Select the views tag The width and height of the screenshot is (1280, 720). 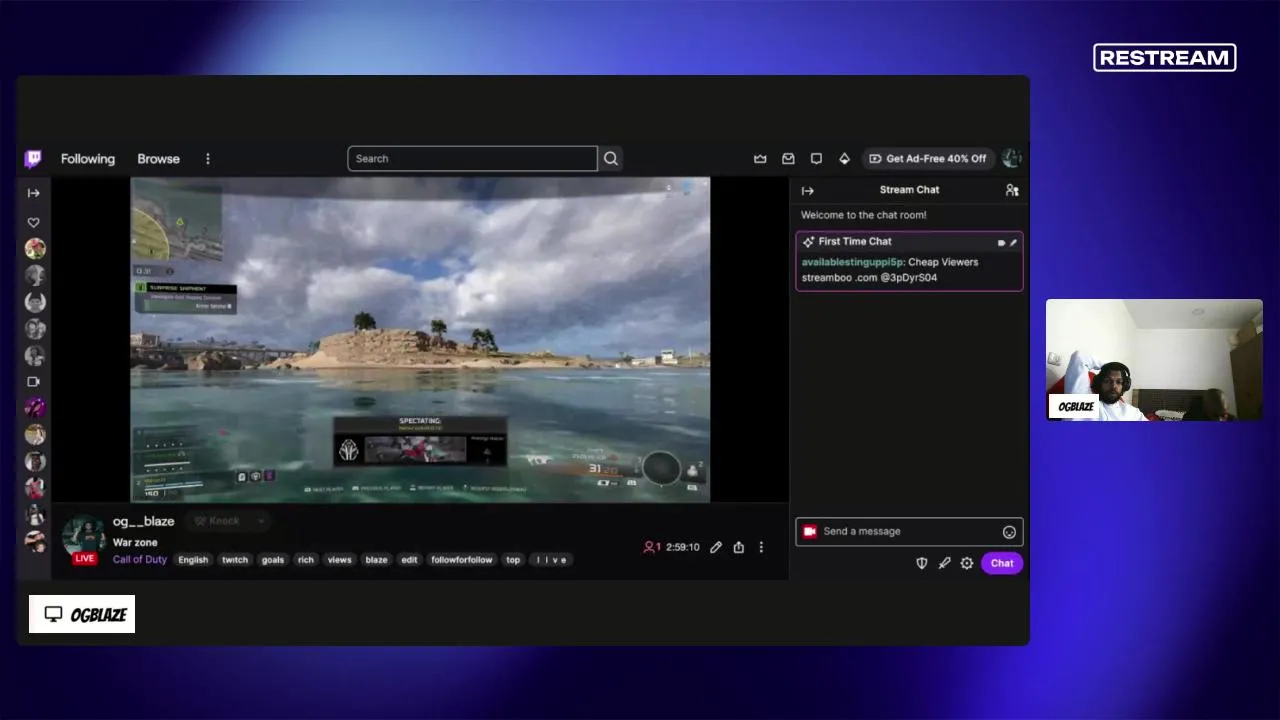click(340, 560)
